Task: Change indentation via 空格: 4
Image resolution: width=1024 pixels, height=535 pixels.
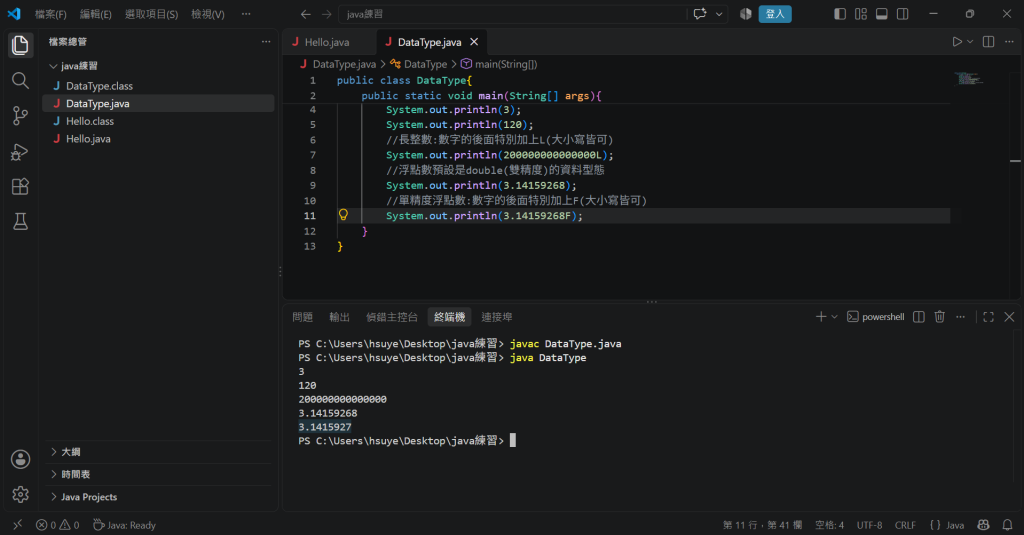Action: click(x=829, y=525)
